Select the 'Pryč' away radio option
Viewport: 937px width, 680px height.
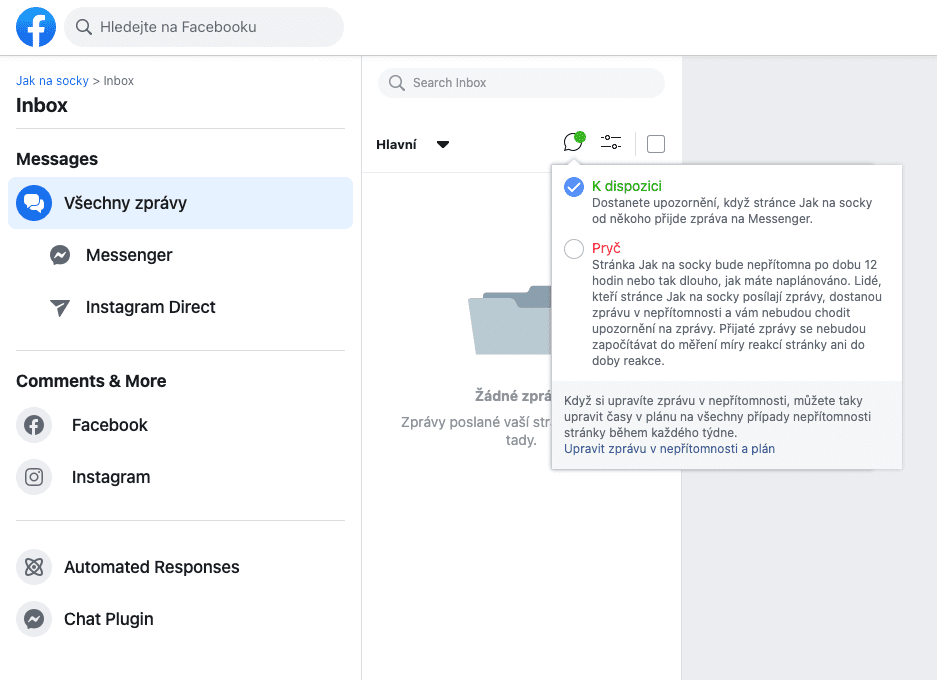[x=574, y=249]
